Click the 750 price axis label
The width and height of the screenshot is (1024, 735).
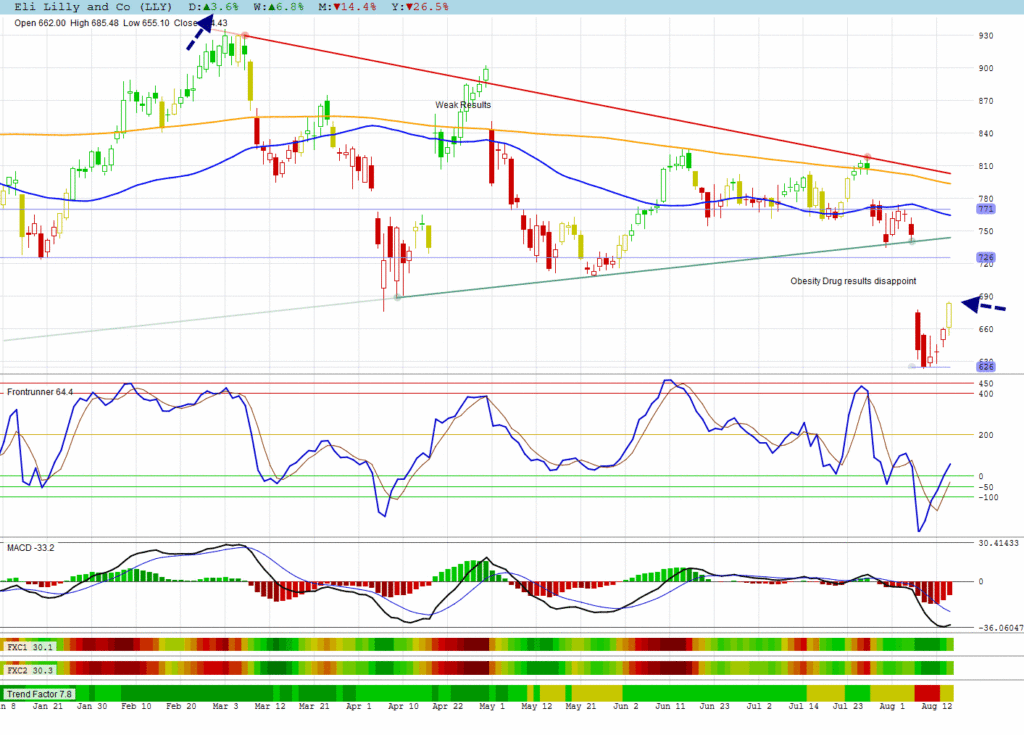[x=985, y=231]
